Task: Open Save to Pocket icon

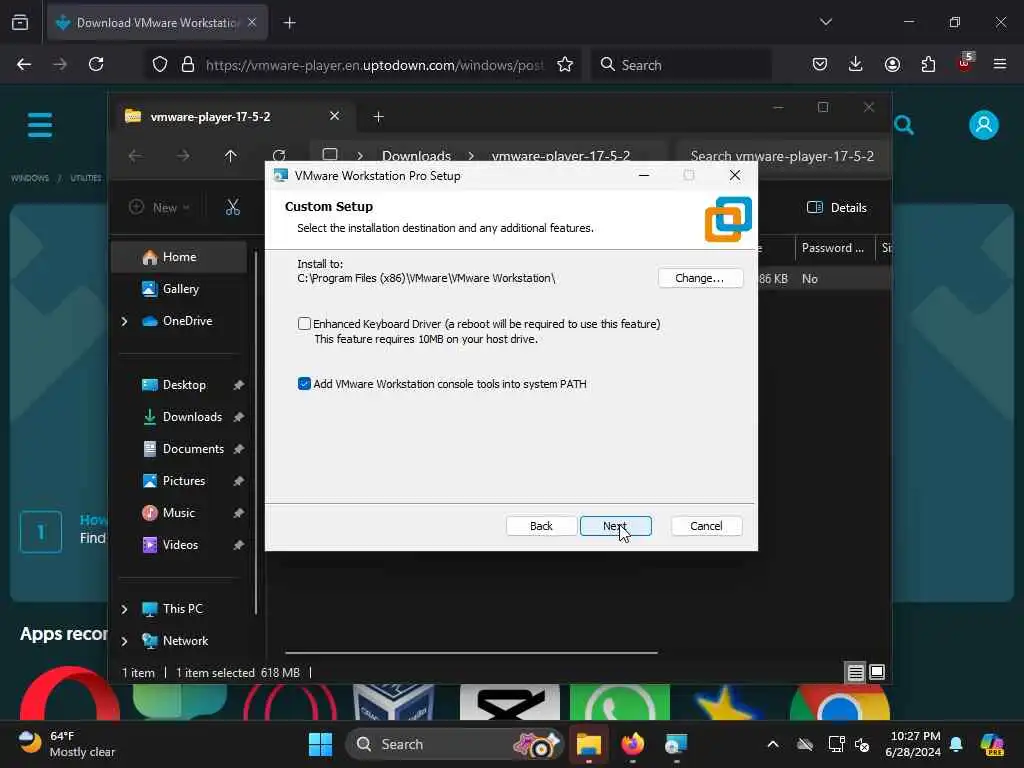Action: pyautogui.click(x=820, y=64)
